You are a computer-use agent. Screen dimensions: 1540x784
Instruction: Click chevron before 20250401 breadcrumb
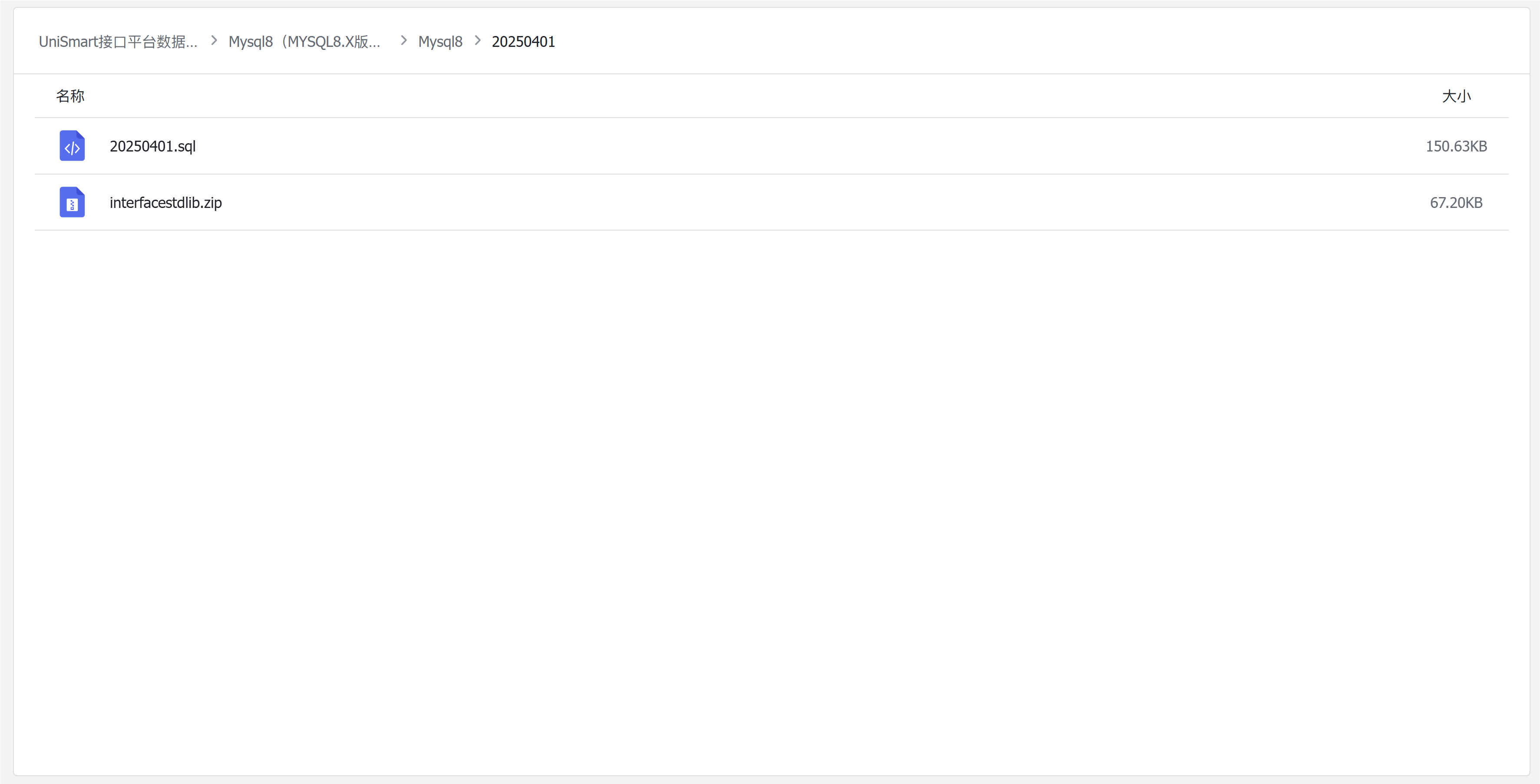477,41
